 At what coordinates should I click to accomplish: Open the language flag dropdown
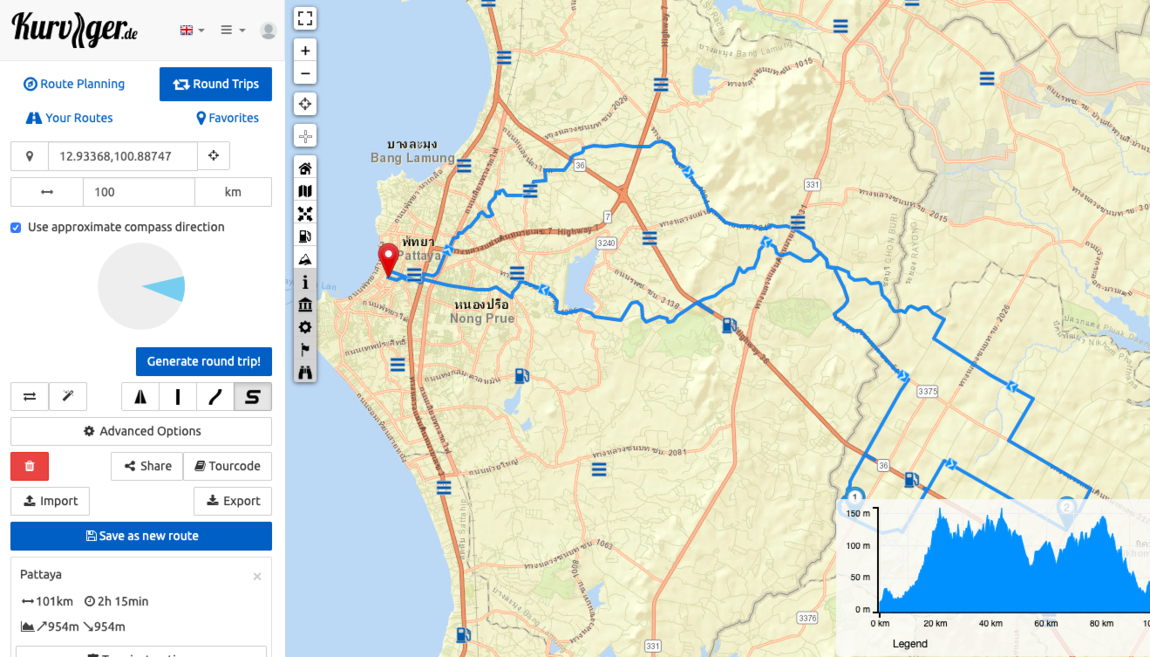(190, 29)
